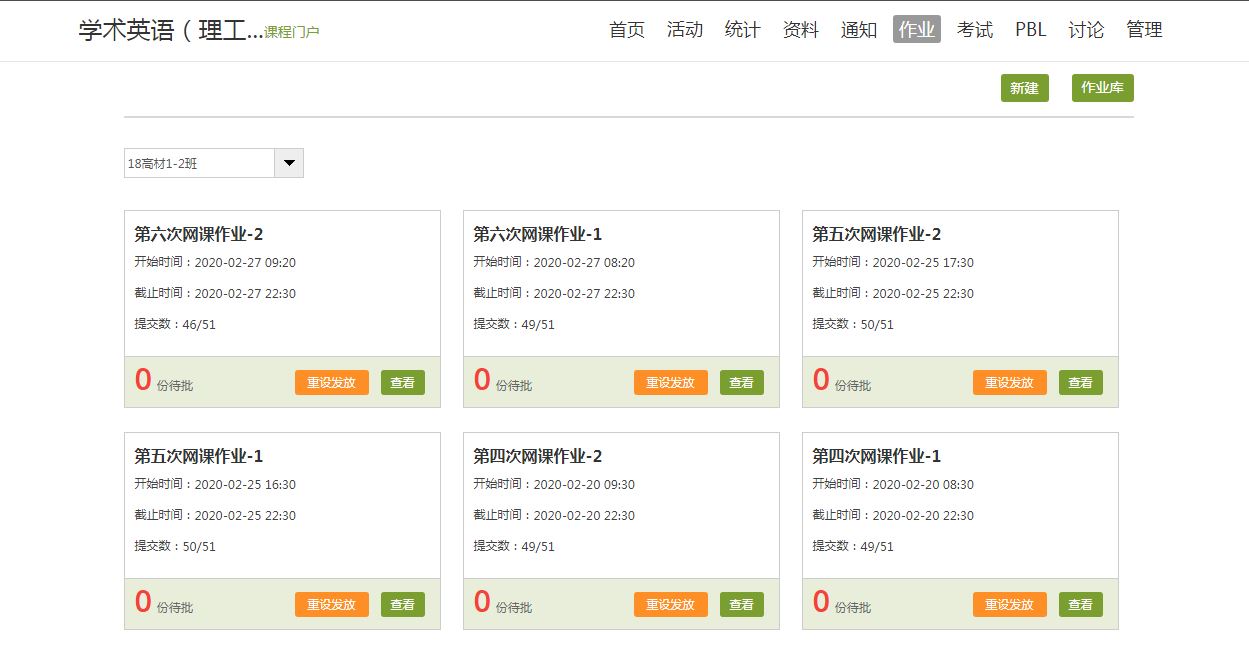Select the 考试 menu item
This screenshot has height=645, width=1249.
975,30
